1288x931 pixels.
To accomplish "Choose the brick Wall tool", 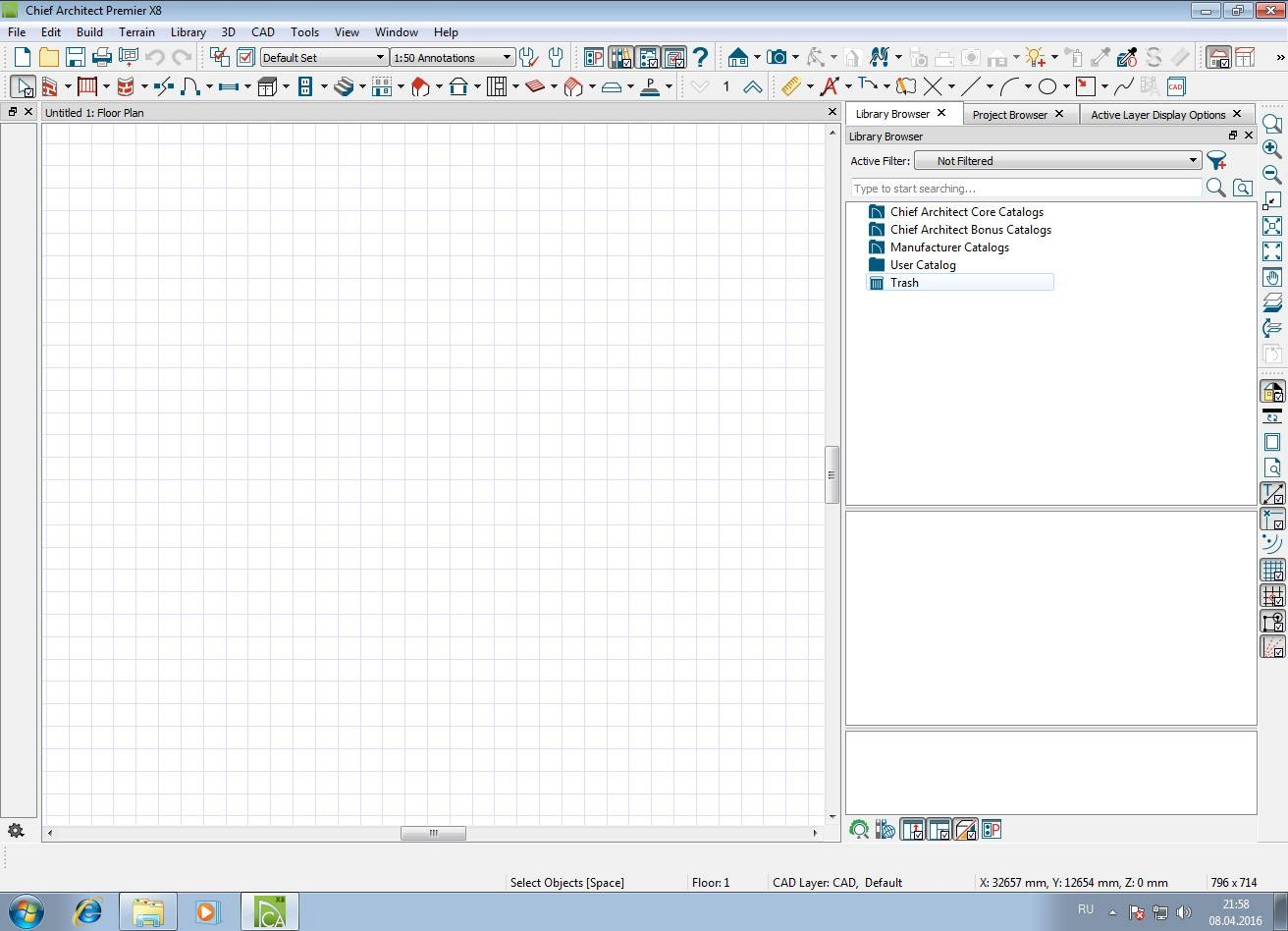I will pos(49,86).
